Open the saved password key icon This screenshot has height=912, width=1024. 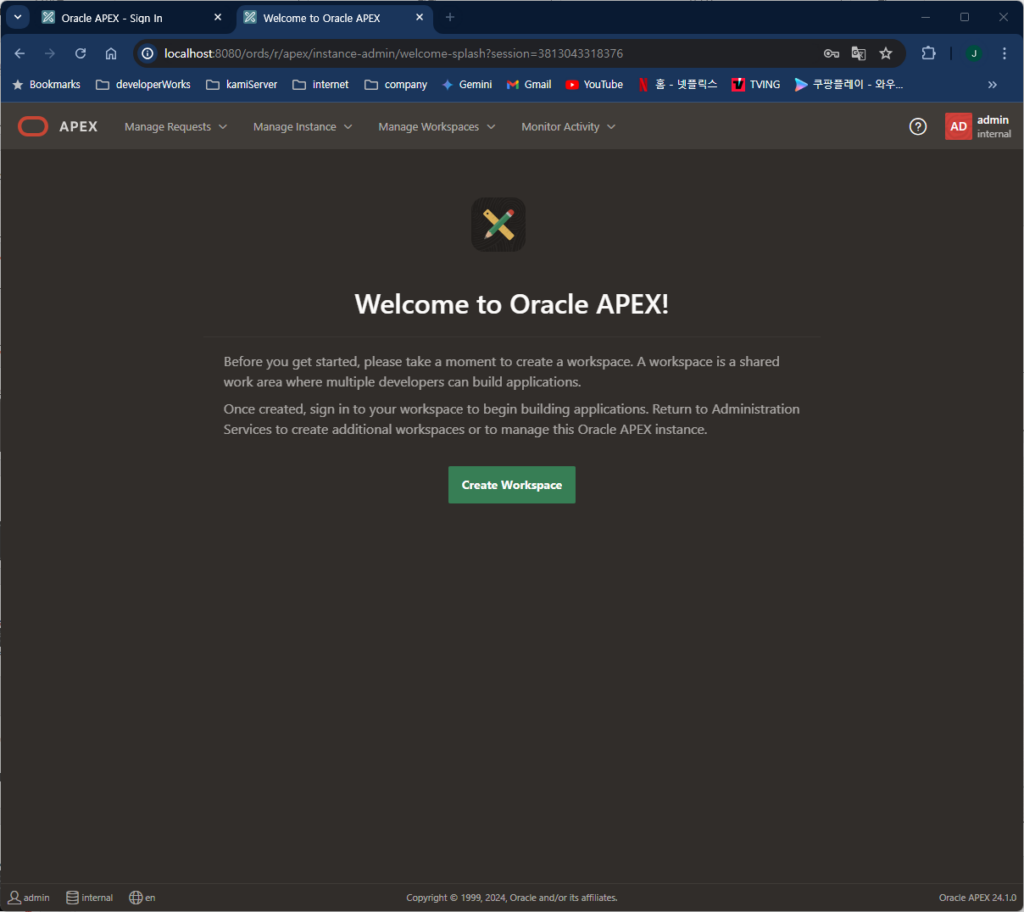click(831, 54)
